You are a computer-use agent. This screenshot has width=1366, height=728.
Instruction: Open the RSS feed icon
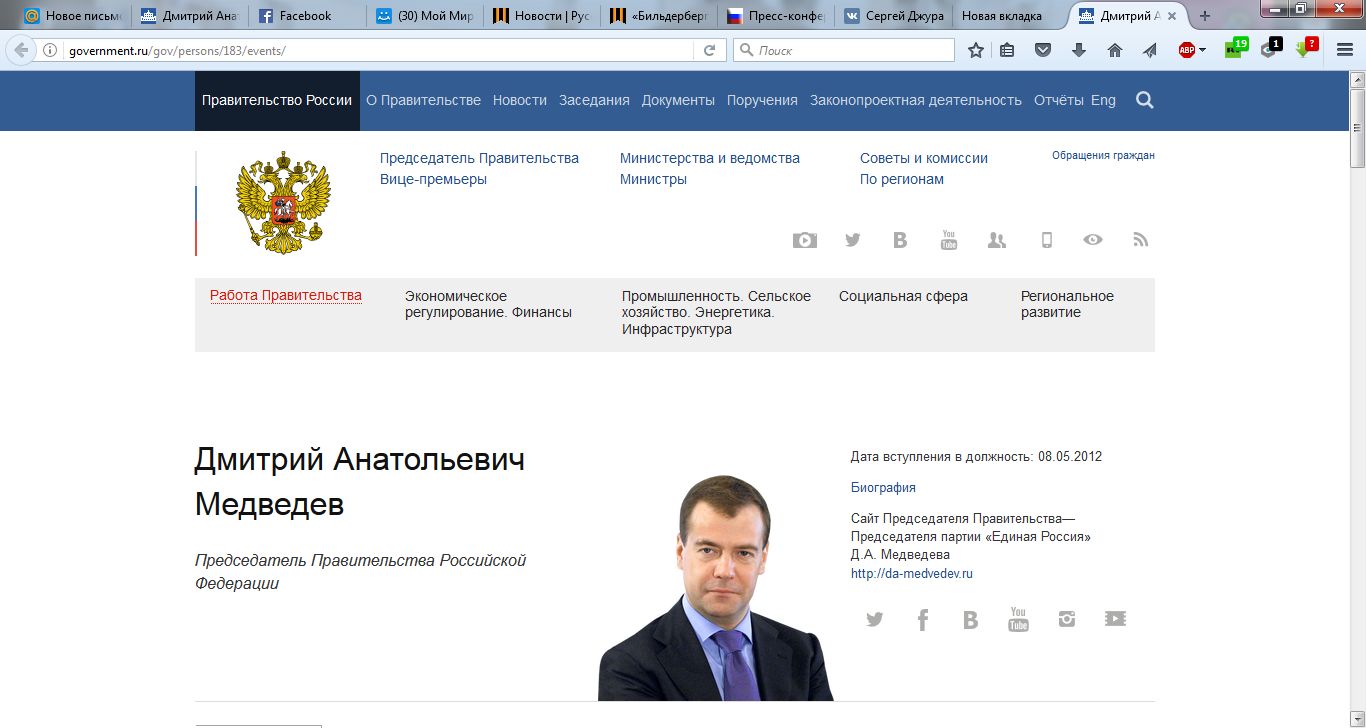click(1140, 240)
